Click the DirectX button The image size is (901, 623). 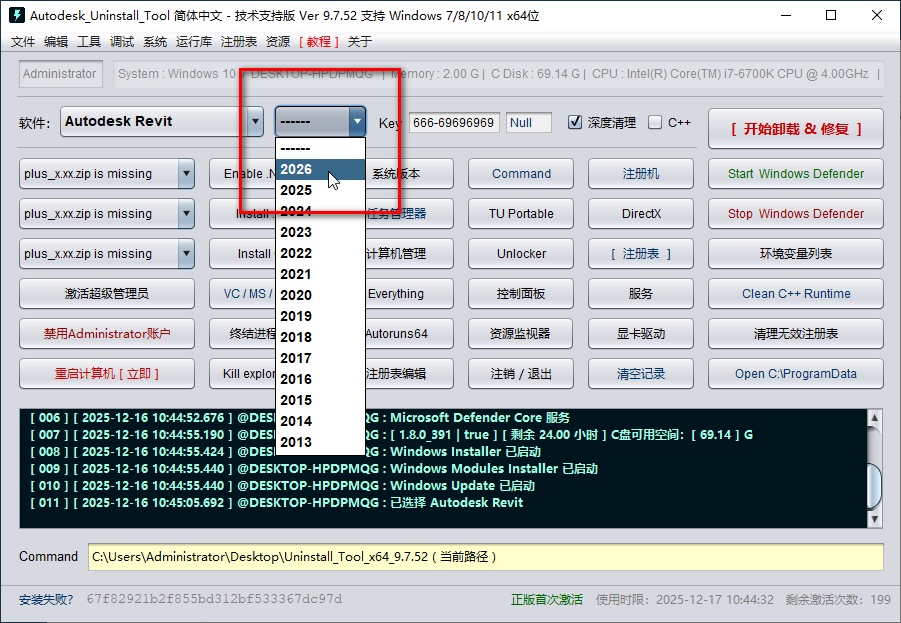[641, 214]
